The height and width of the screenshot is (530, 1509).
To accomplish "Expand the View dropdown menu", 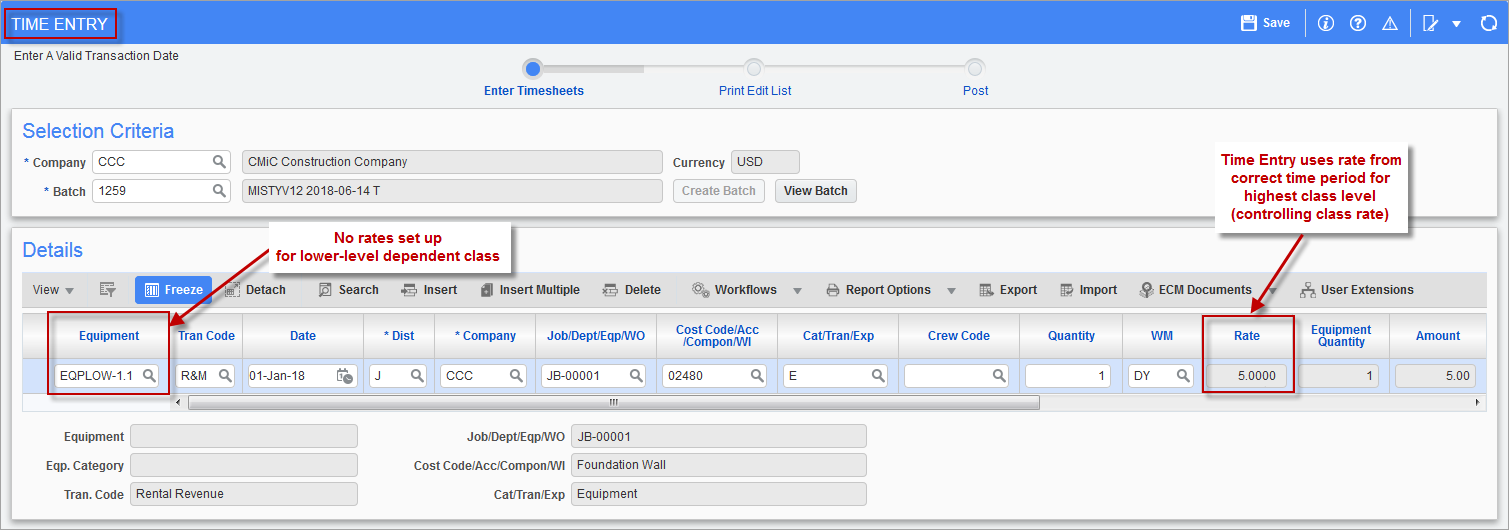I will (54, 290).
